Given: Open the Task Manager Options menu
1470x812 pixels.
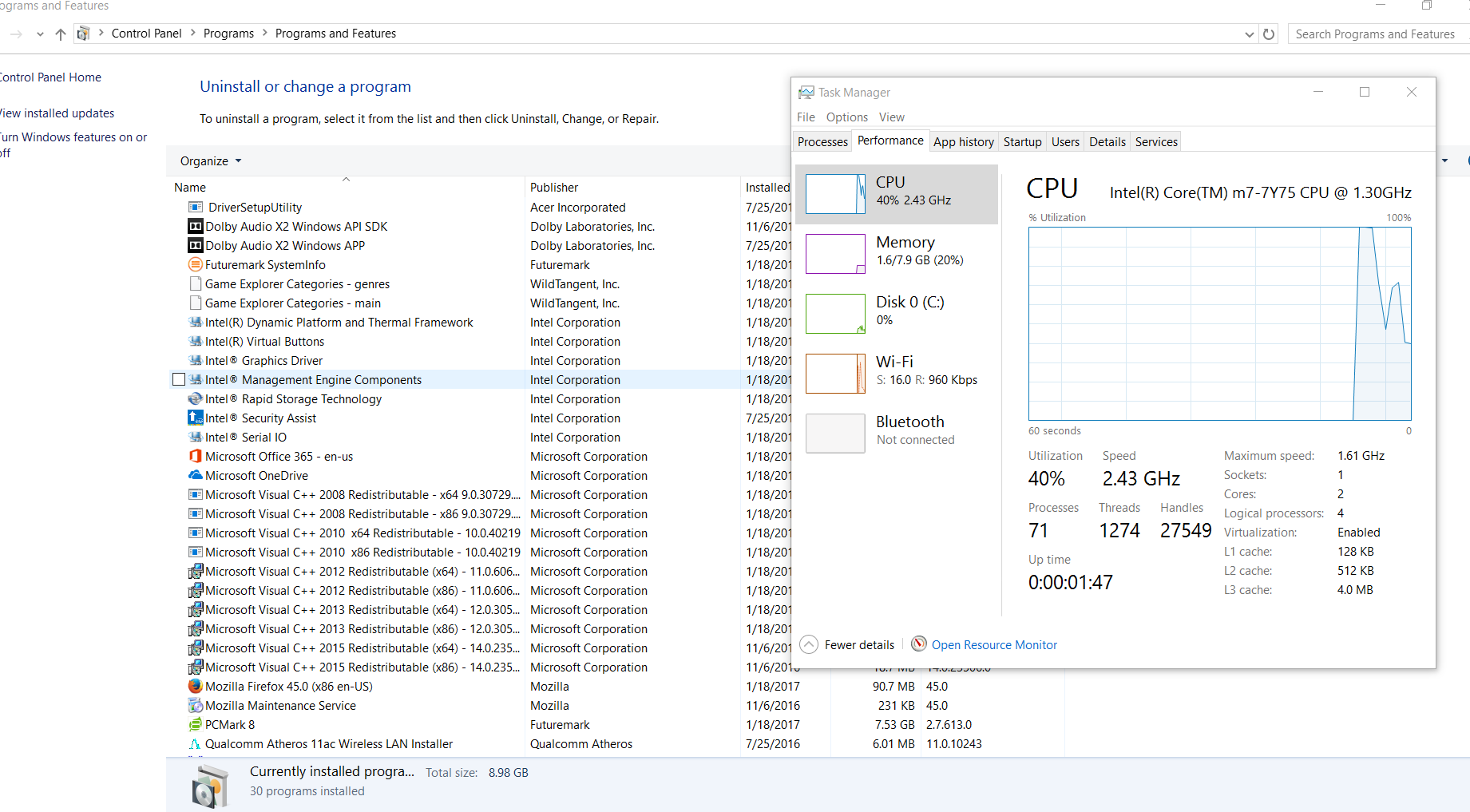Looking at the screenshot, I should pos(846,117).
